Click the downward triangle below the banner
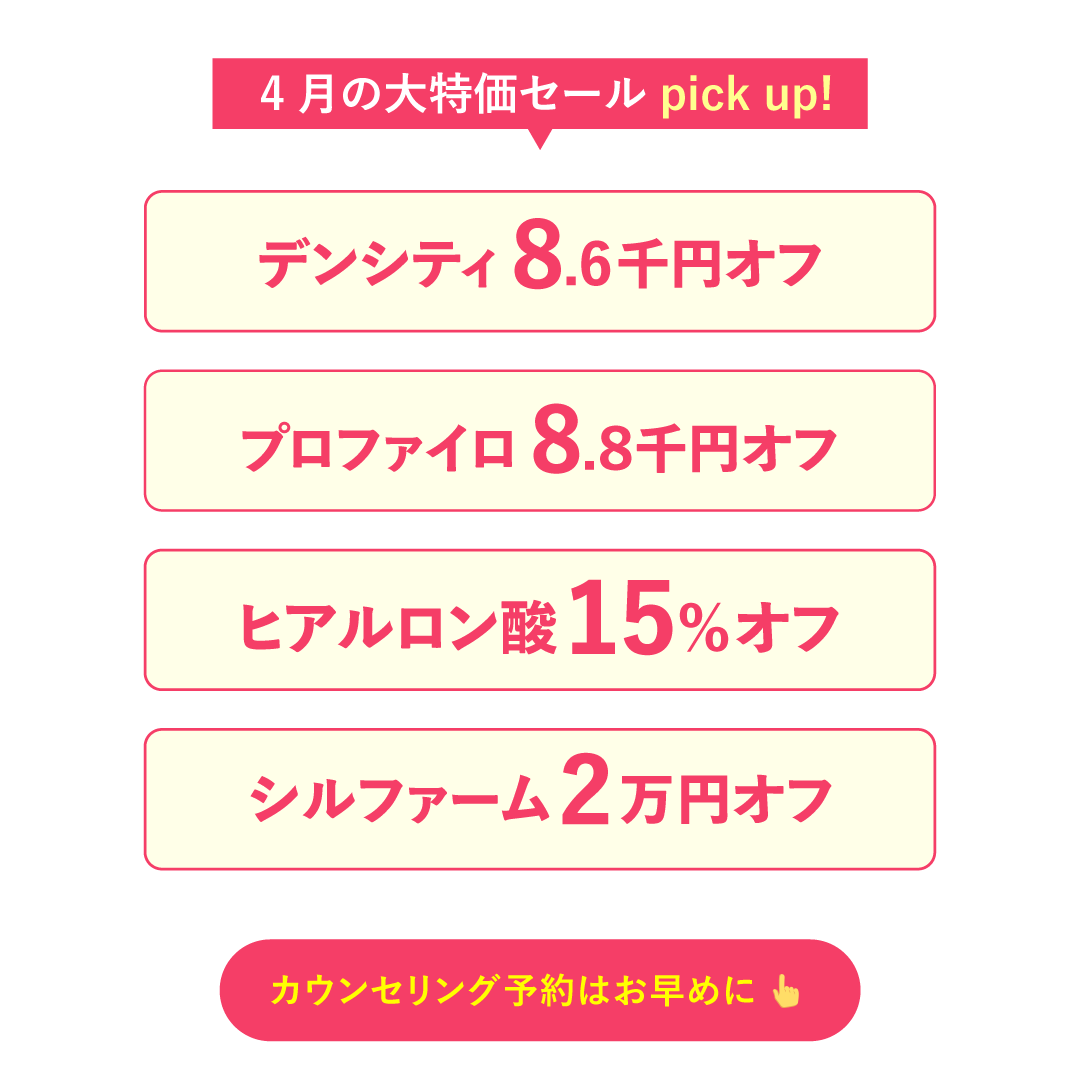This screenshot has width=1082, height=1084. coord(540,139)
